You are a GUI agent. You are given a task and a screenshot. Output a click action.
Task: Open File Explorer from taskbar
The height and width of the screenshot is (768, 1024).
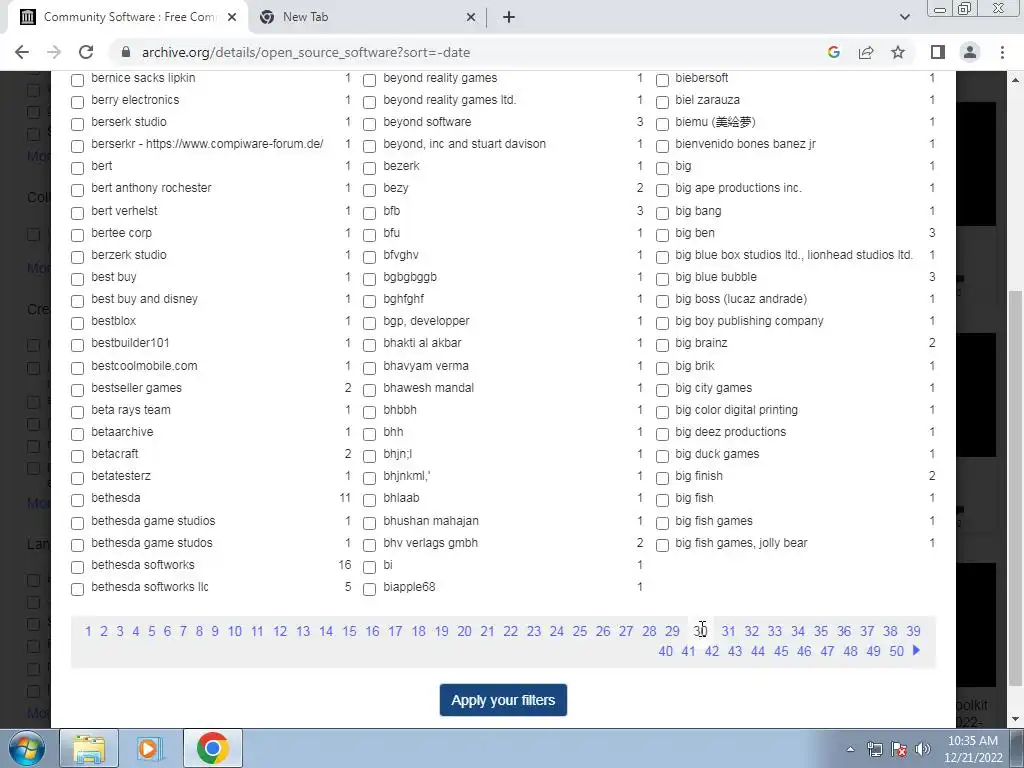(89, 748)
